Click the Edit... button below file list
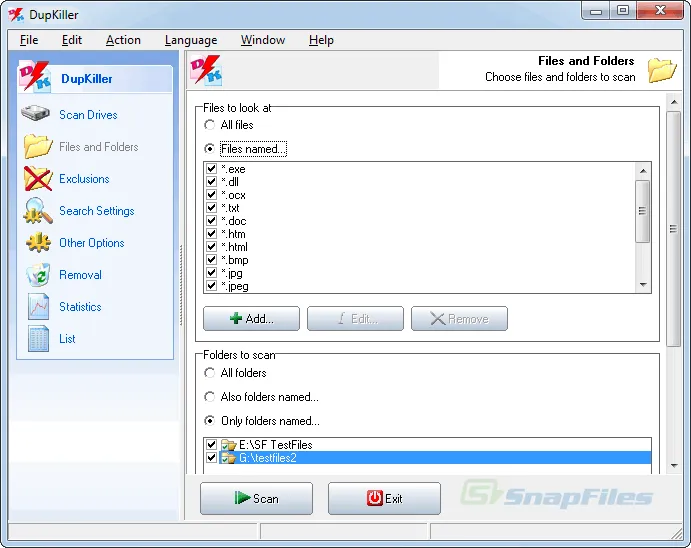The height and width of the screenshot is (548, 691). [x=355, y=318]
